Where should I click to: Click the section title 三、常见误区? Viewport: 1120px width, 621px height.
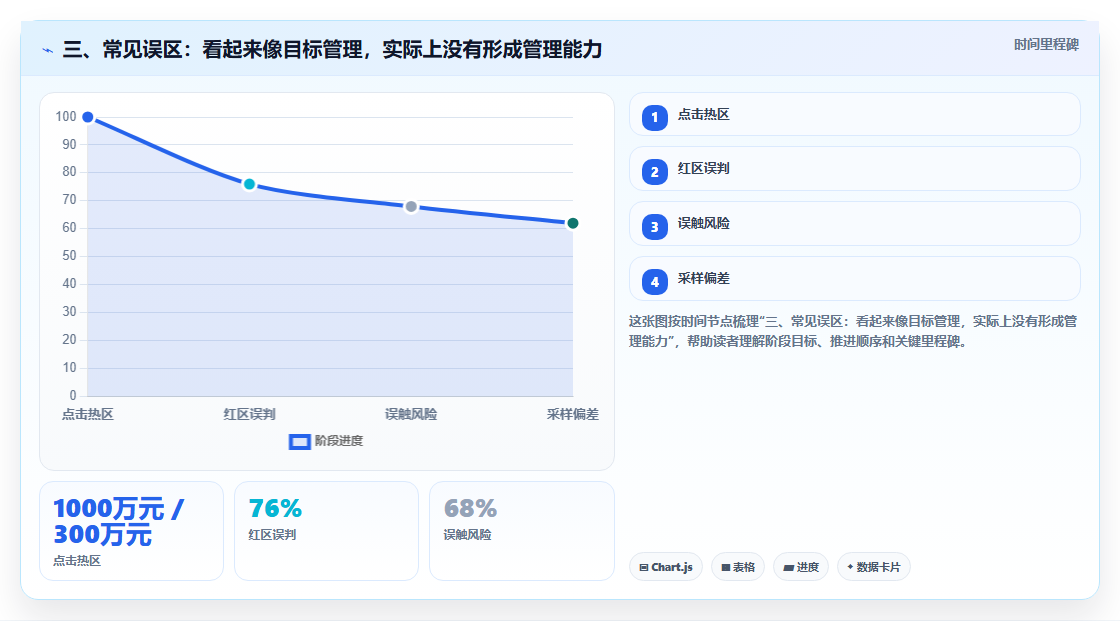tap(332, 50)
